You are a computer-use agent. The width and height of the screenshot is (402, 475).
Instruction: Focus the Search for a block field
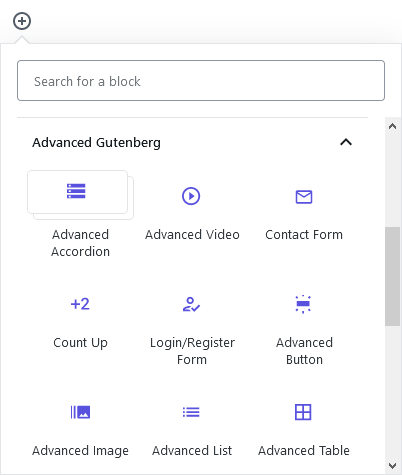point(201,80)
